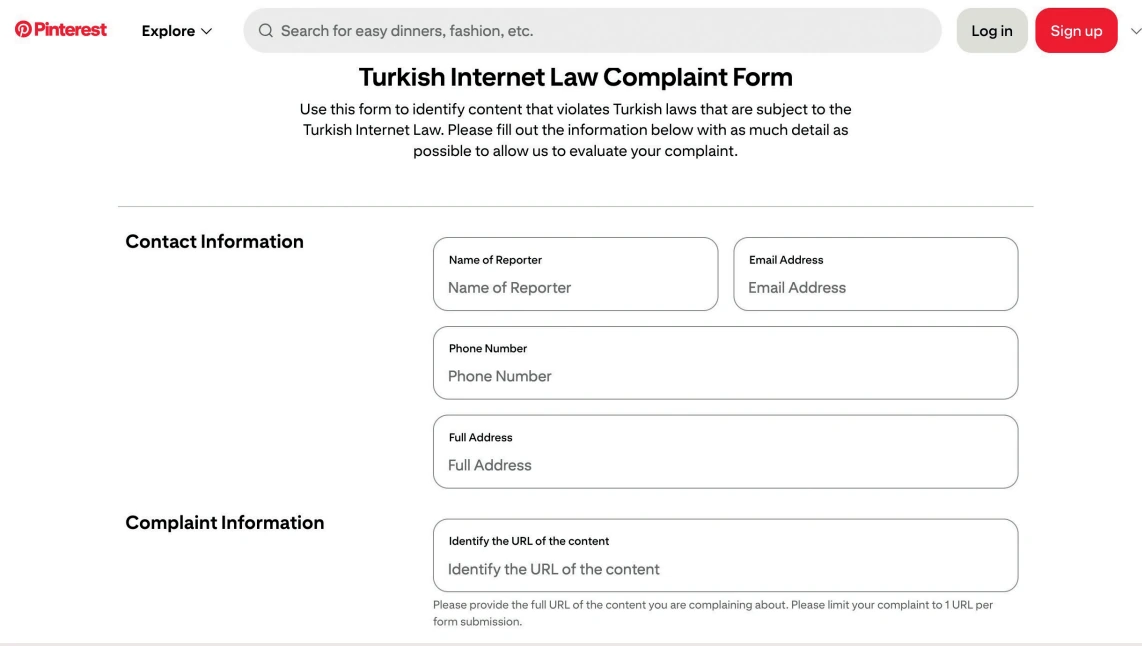
Task: Click the Complaint Information section heading
Action: pyautogui.click(x=224, y=523)
